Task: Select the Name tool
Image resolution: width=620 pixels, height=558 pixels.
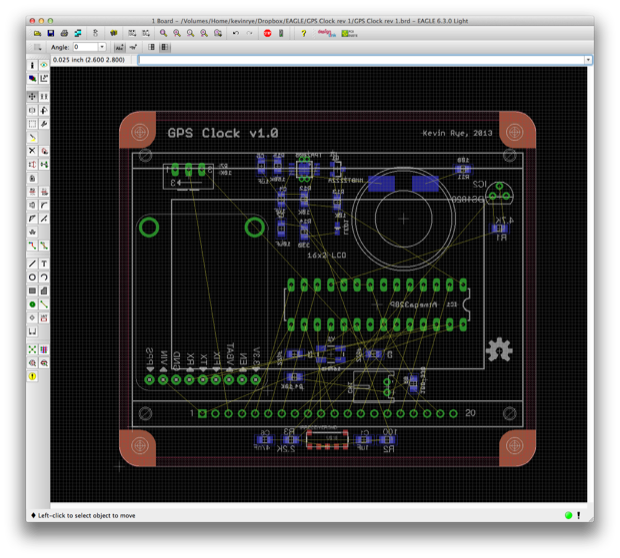Action: tap(32, 192)
